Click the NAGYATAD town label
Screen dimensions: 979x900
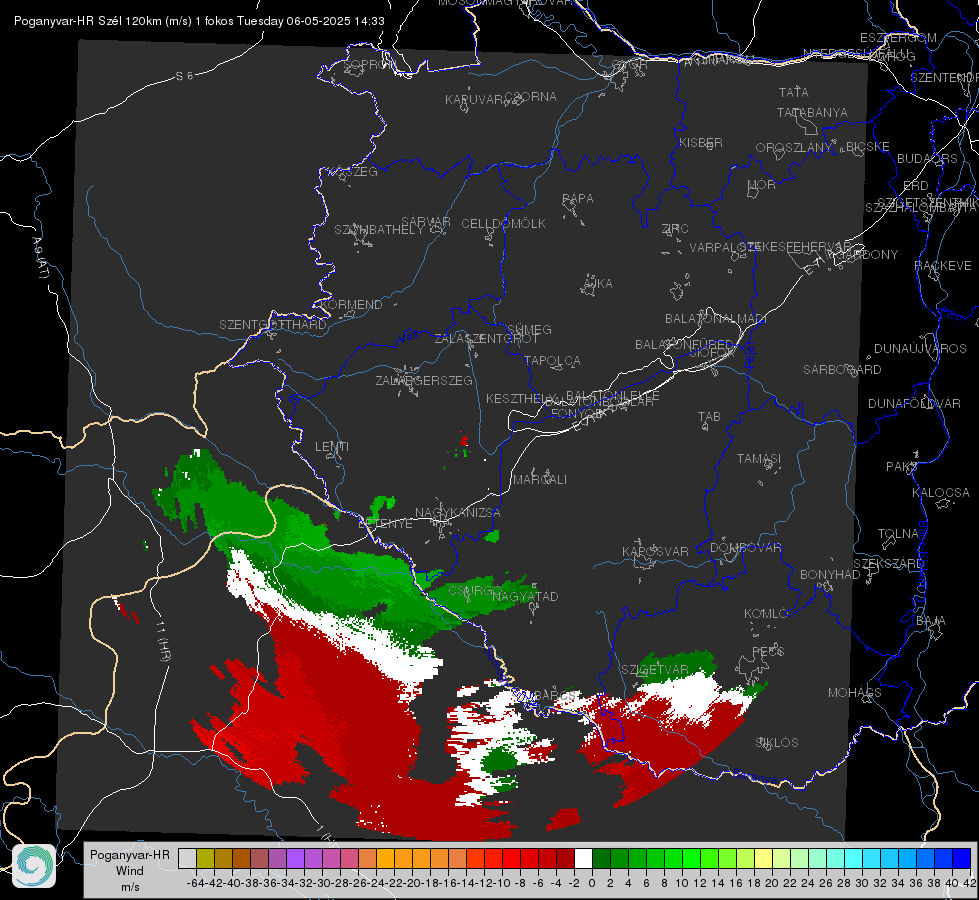pos(525,596)
